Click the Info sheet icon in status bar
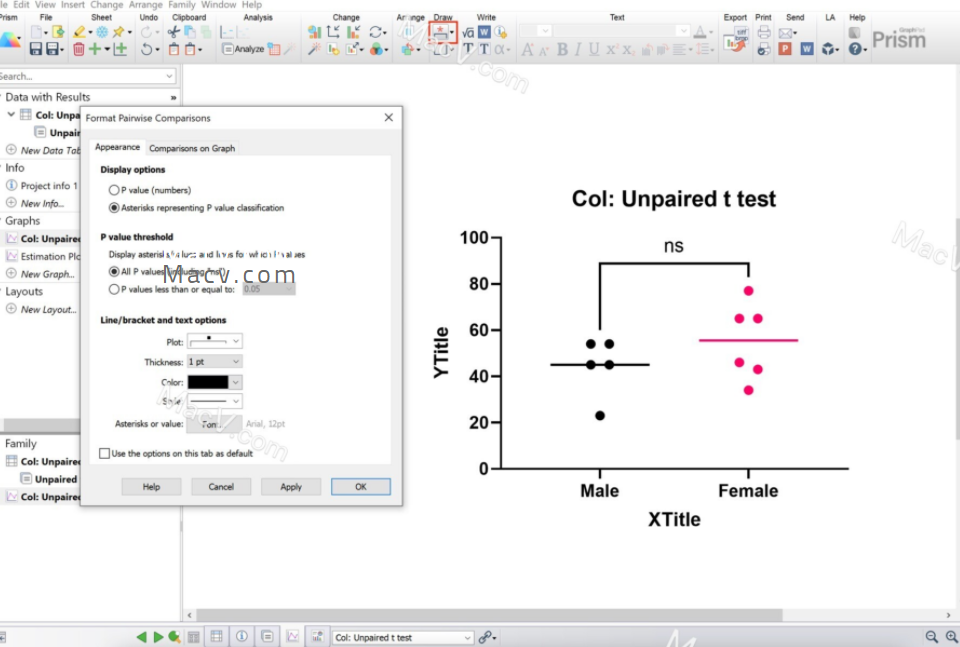This screenshot has height=647, width=960. point(242,637)
